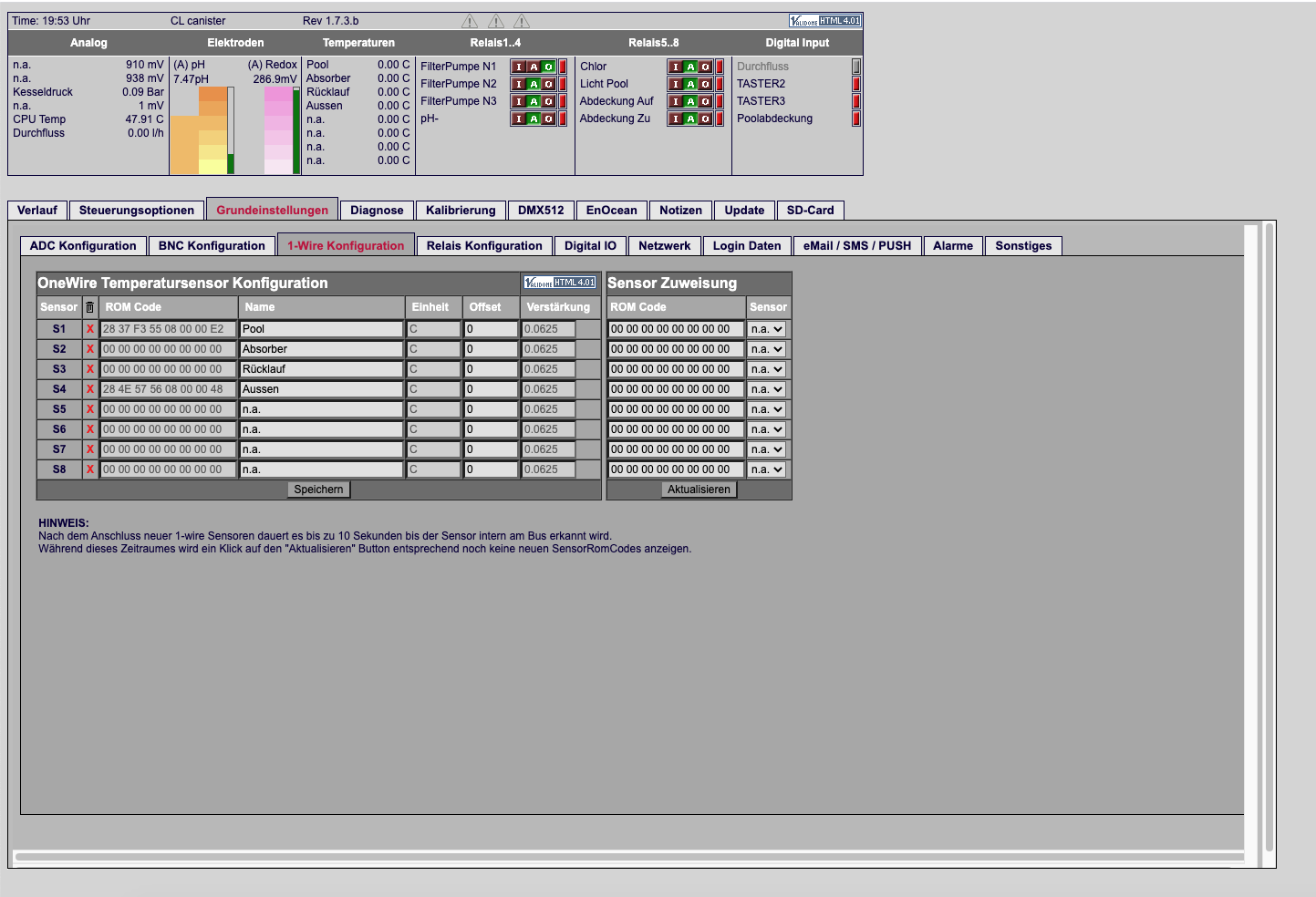Click the vertical scrollbar of the frame
This screenshot has height=897, width=1316.
[x=1269, y=538]
